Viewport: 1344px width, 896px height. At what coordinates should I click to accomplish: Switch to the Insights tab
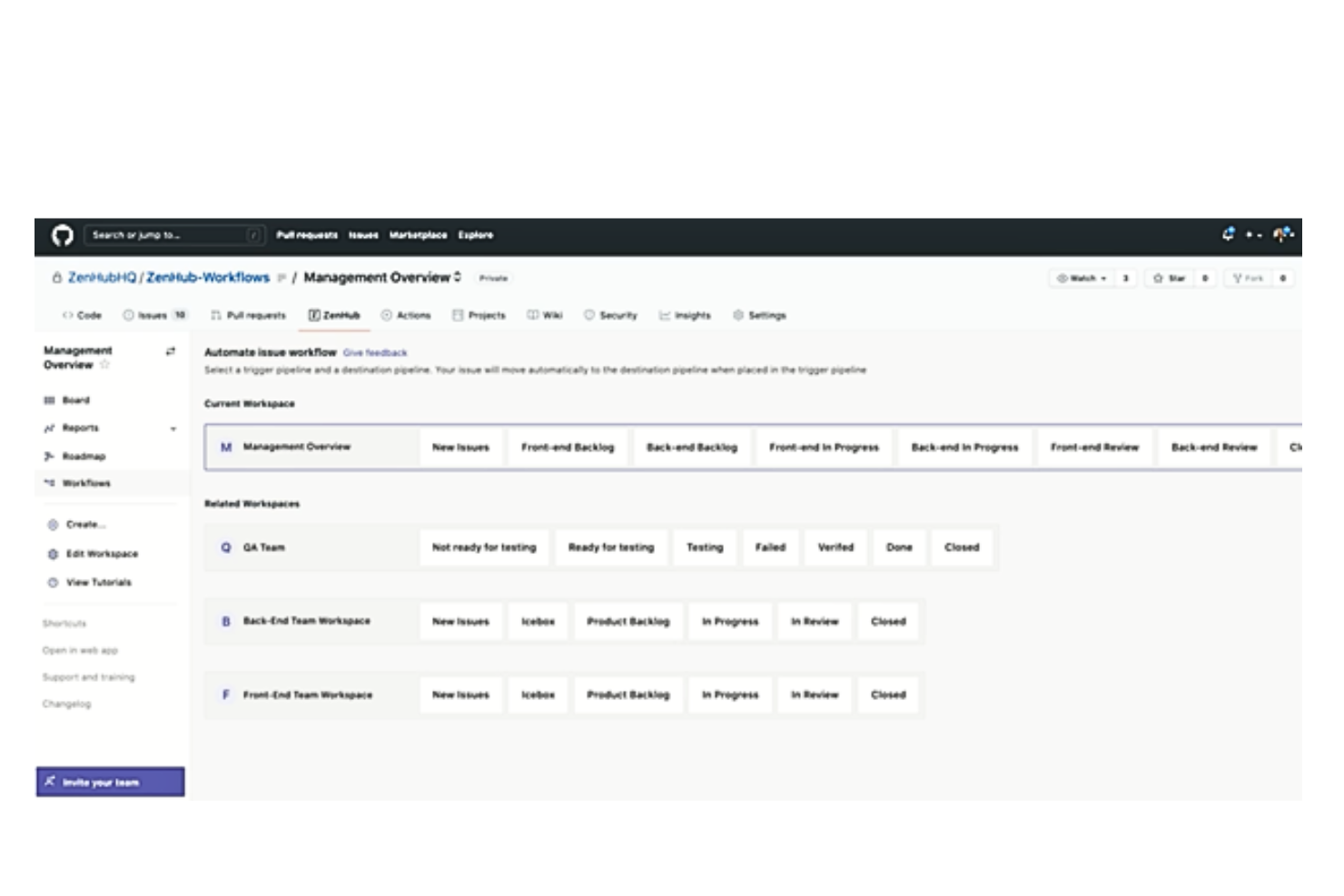685,316
